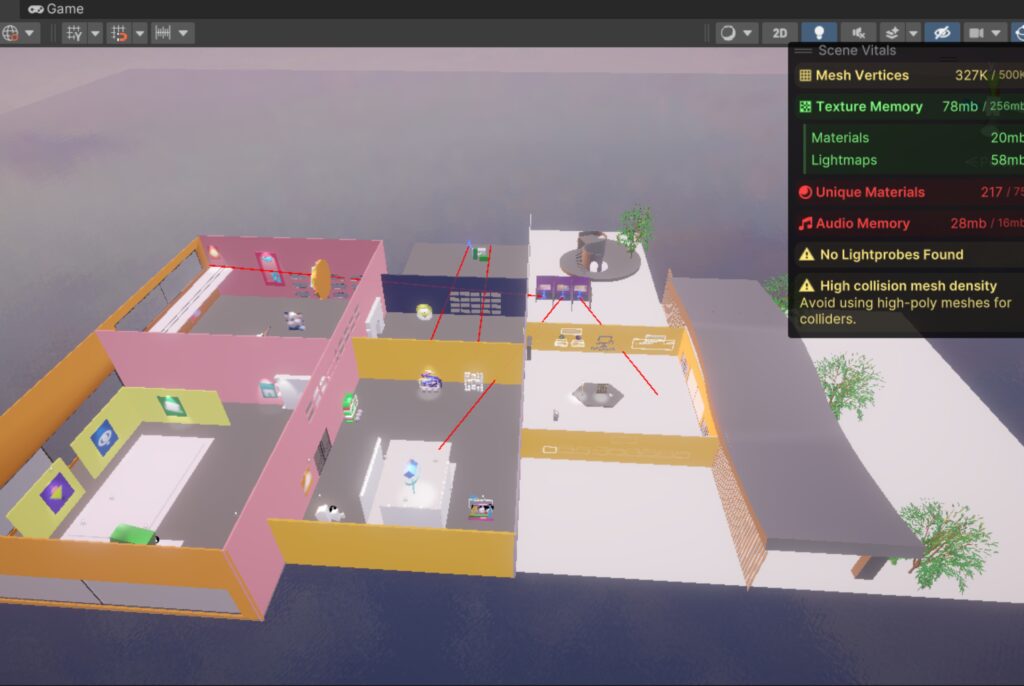
Task: Click the effects layers icon
Action: tap(890, 33)
